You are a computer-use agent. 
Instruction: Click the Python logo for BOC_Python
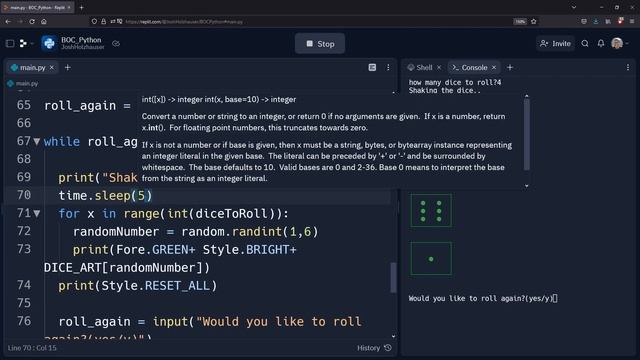(x=49, y=43)
